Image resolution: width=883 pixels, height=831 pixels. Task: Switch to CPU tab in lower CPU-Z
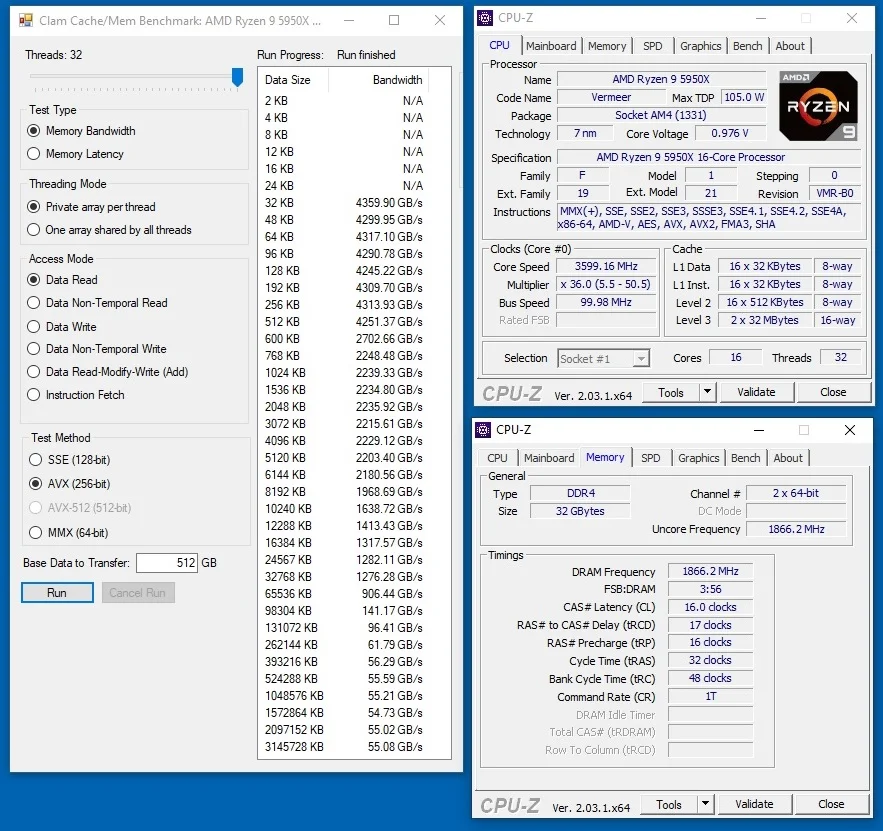[497, 458]
